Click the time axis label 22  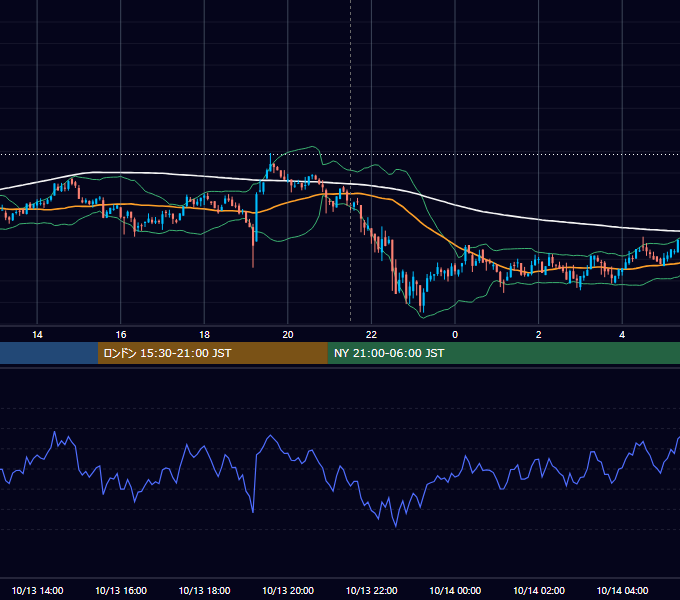[x=371, y=335]
